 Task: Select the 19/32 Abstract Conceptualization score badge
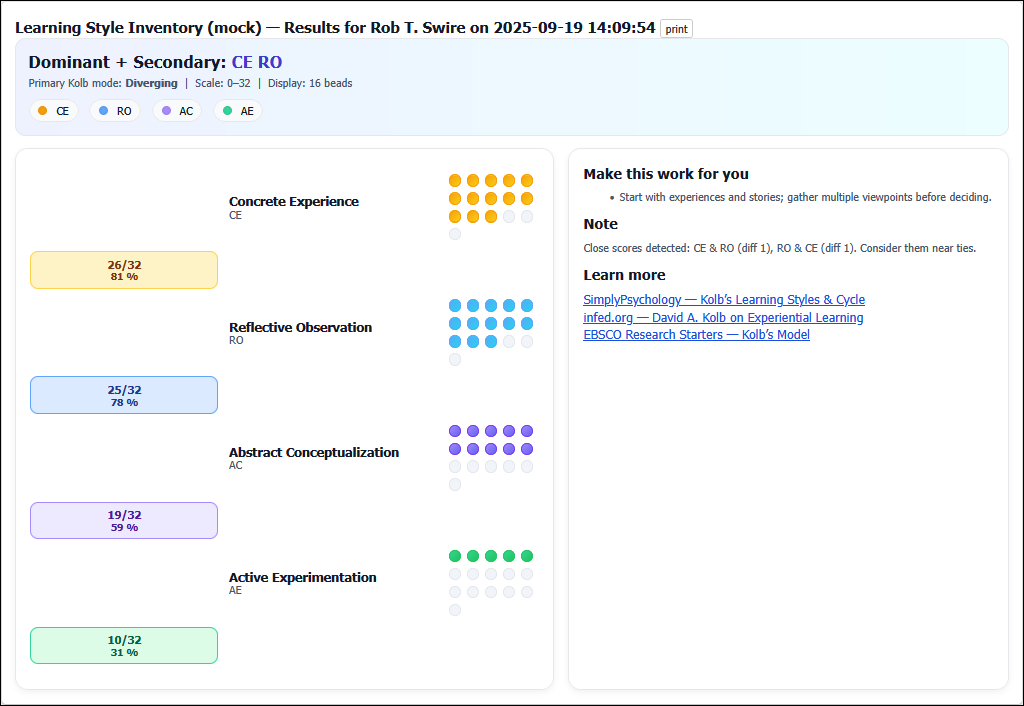click(124, 521)
